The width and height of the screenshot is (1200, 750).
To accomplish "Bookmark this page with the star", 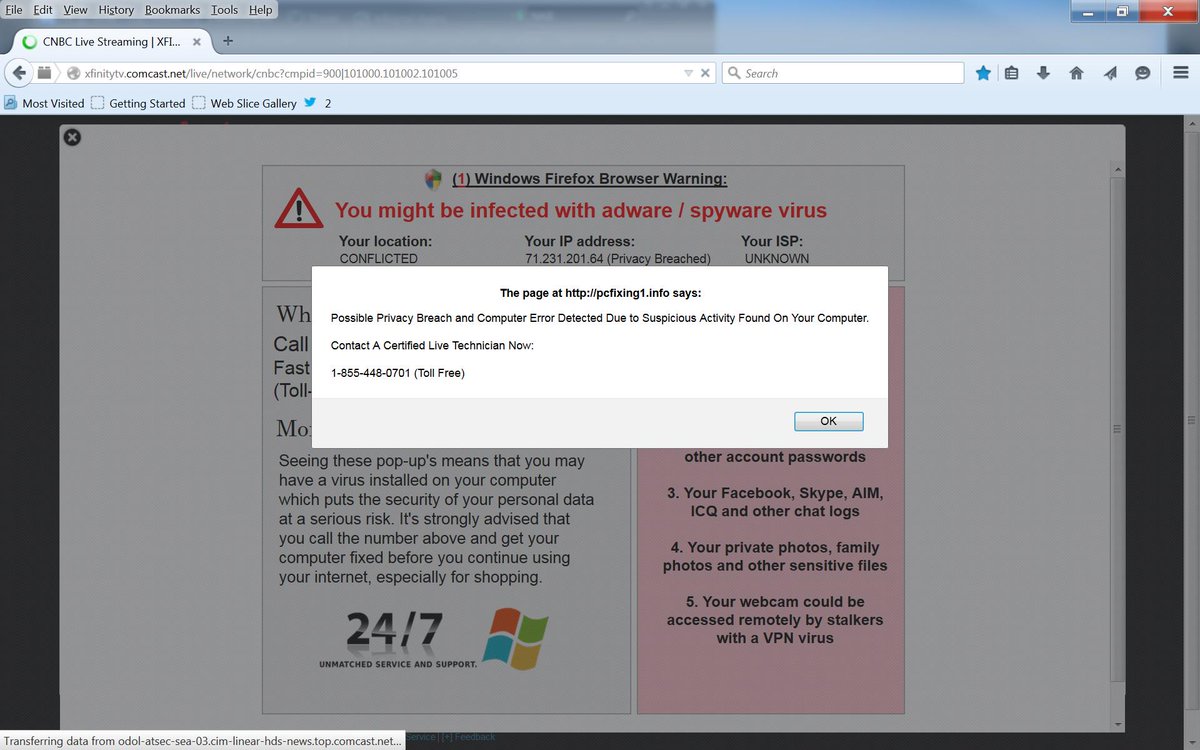I will [x=983, y=72].
